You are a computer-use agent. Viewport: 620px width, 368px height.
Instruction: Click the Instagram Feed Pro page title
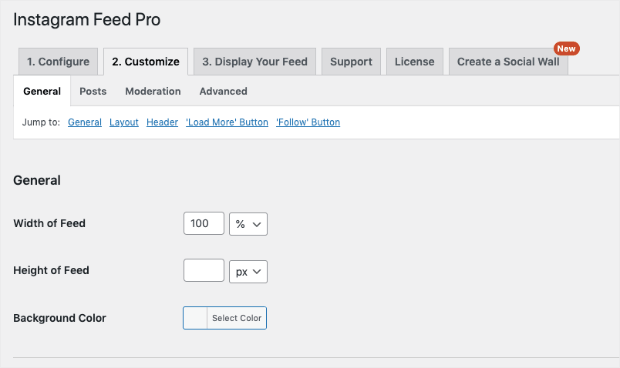click(x=87, y=20)
